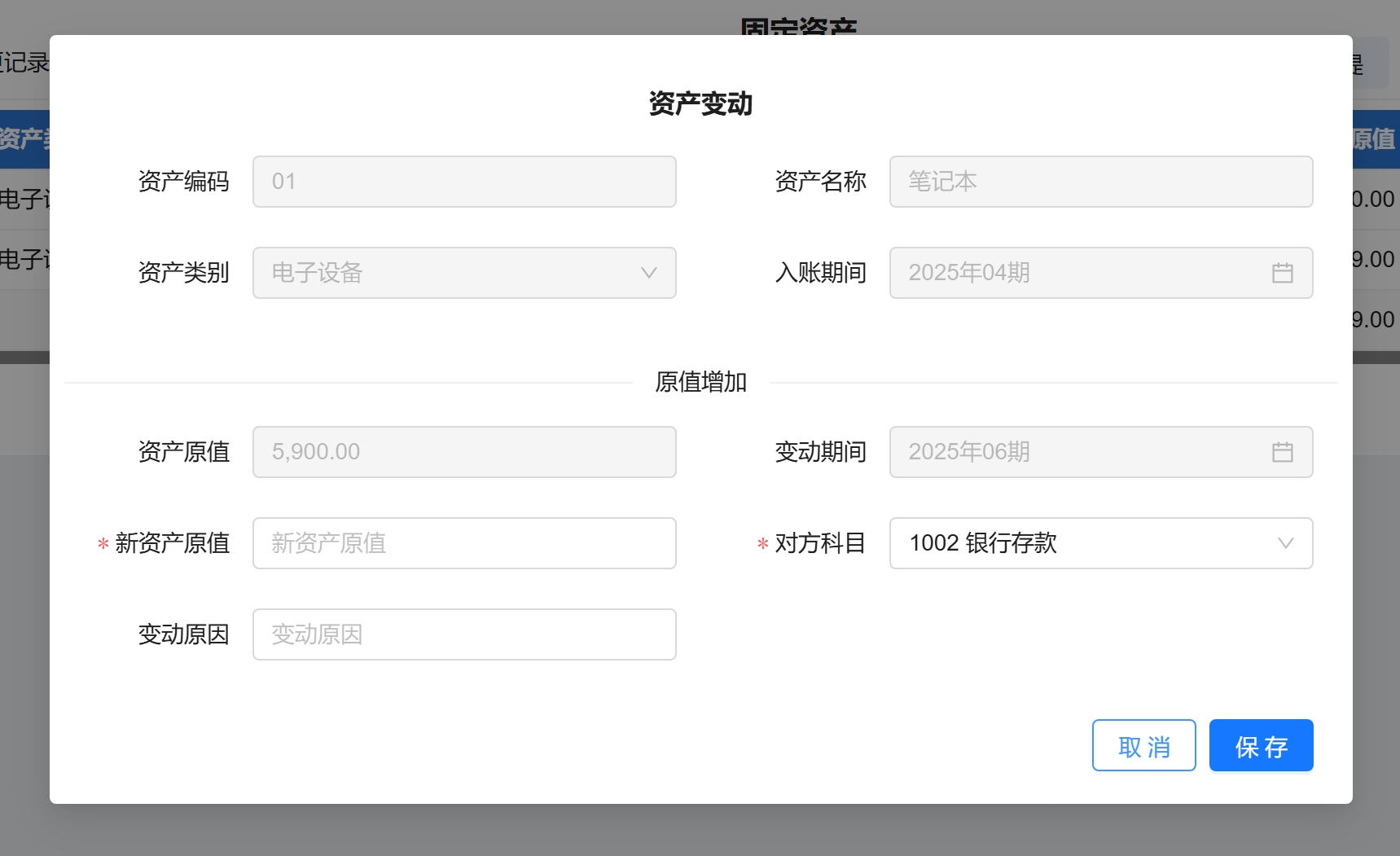Screen dimensions: 1400x856
Task: Click the 资产名称 field showing 笔记本
Action: (1100, 182)
